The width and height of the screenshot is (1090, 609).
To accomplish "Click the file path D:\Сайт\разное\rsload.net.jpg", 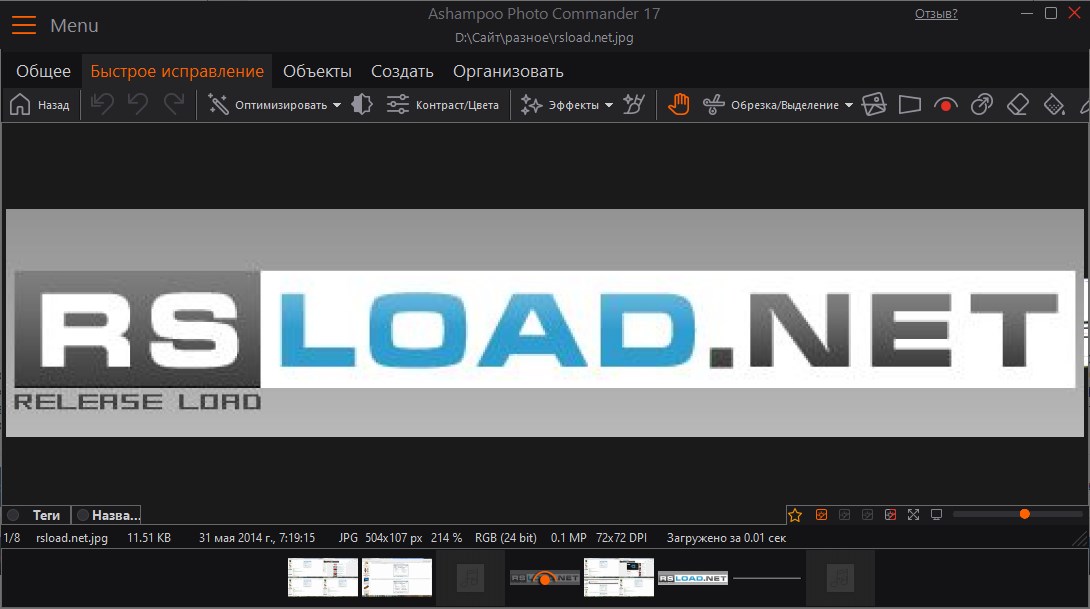I will [544, 38].
